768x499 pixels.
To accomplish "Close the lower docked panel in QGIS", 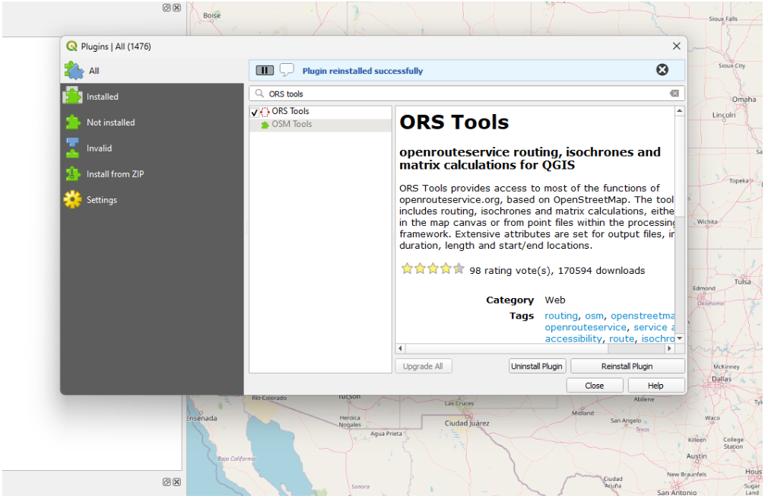I will [x=177, y=482].
